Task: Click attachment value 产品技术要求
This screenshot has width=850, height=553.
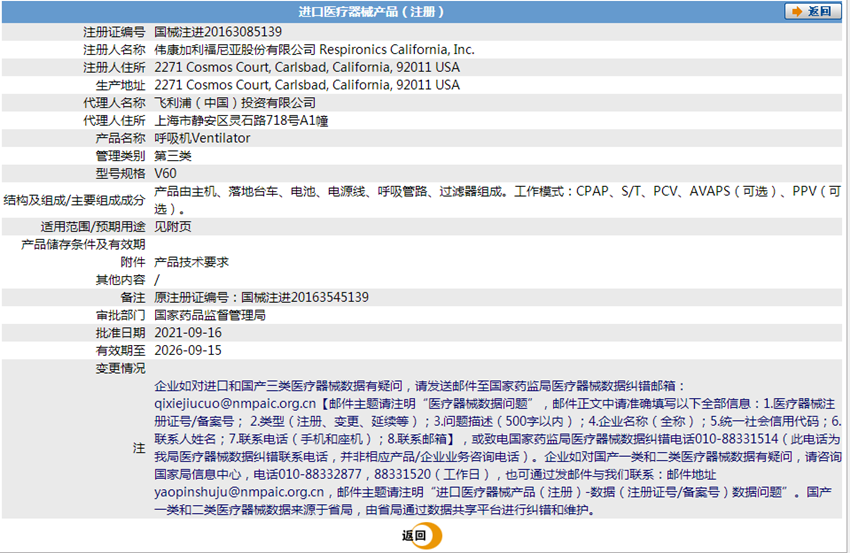Action: pos(191,262)
